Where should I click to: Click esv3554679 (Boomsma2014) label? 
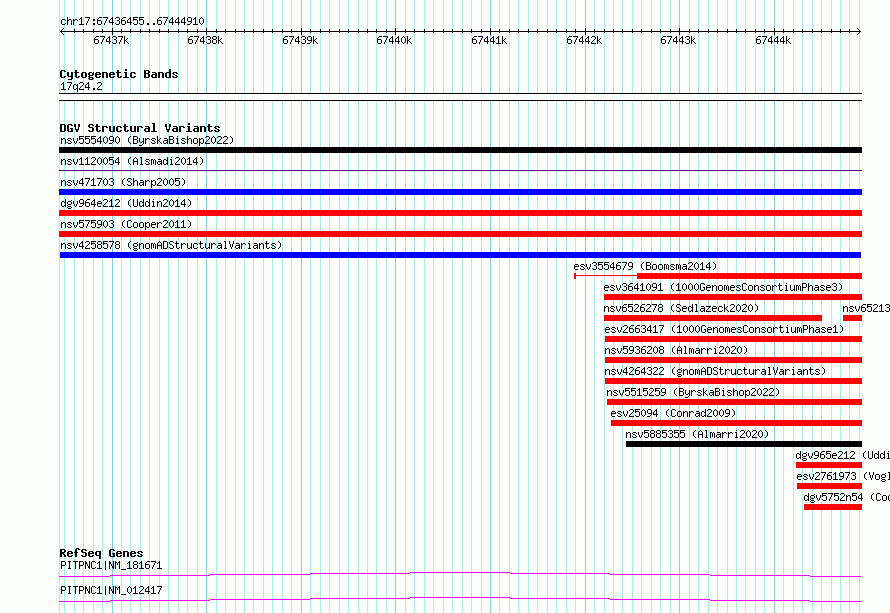[645, 266]
